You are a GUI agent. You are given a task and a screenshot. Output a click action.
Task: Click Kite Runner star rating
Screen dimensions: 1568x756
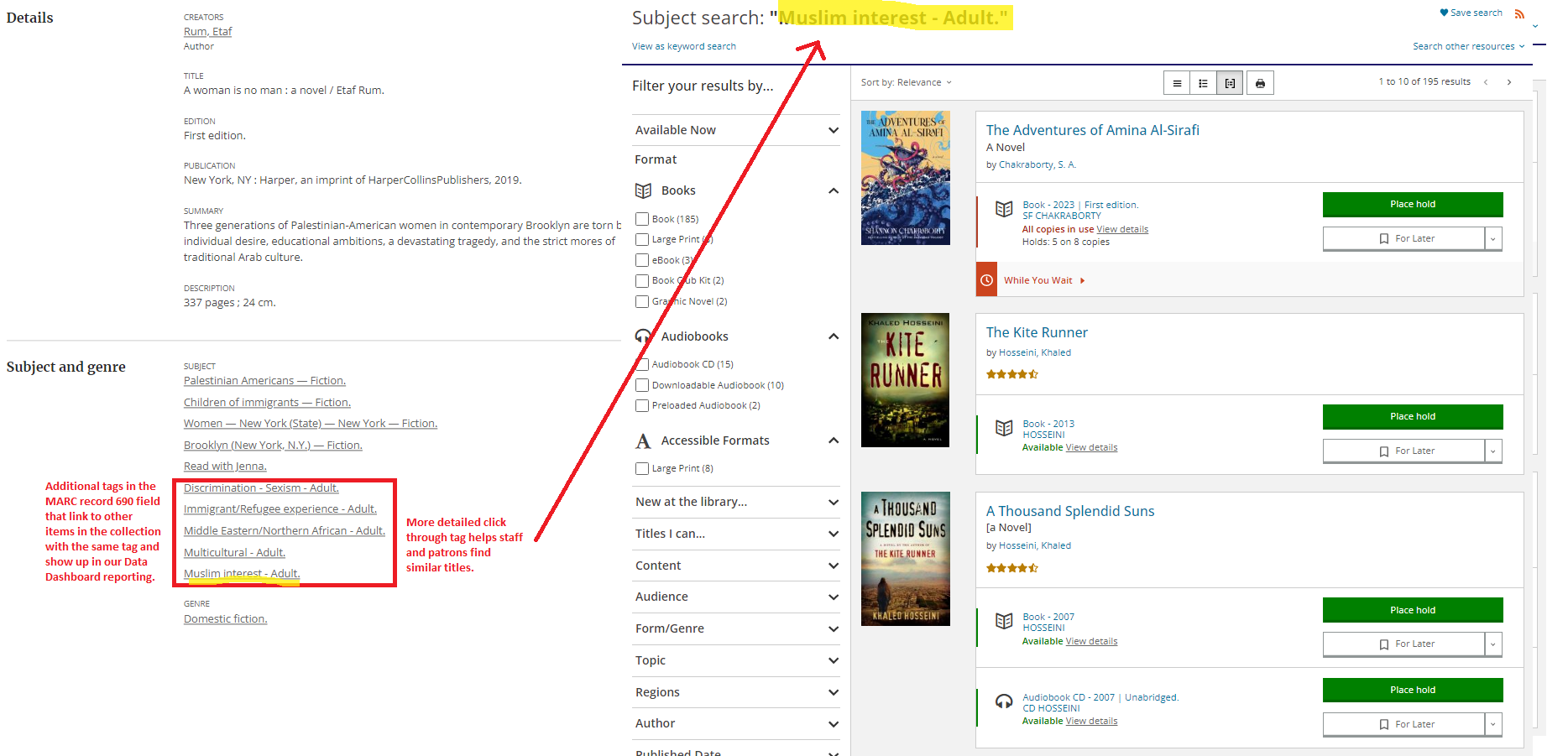(1011, 374)
